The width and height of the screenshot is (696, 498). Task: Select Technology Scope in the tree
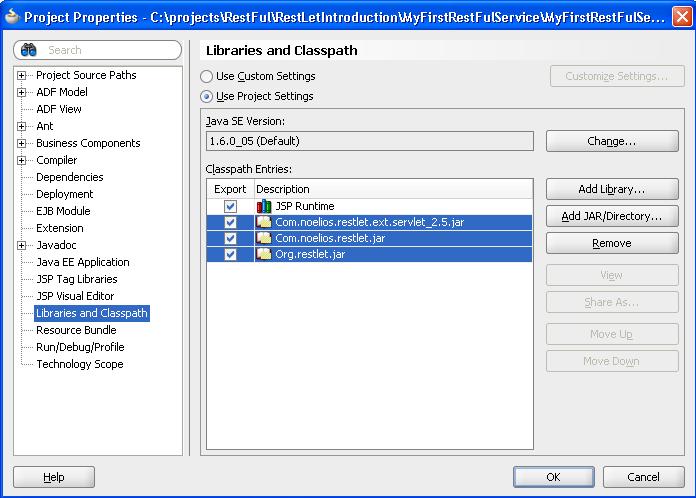pyautogui.click(x=79, y=364)
